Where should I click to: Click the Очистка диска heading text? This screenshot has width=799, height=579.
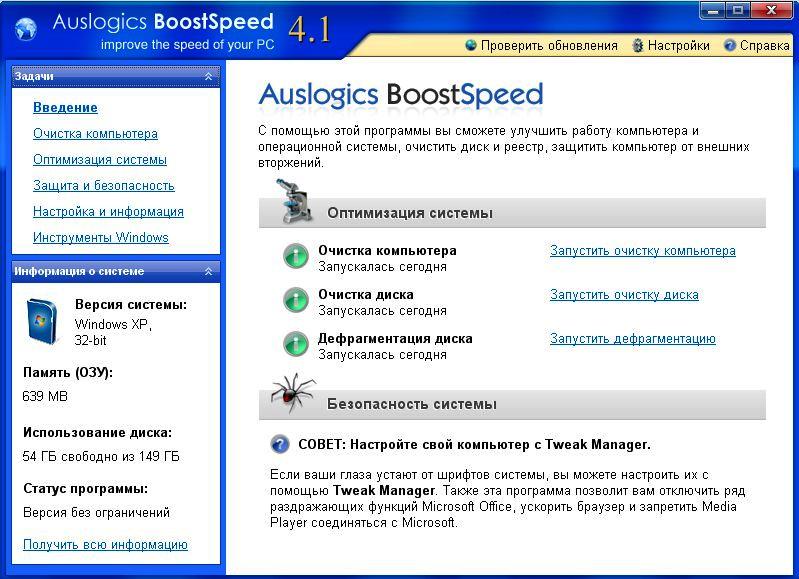pos(366,295)
